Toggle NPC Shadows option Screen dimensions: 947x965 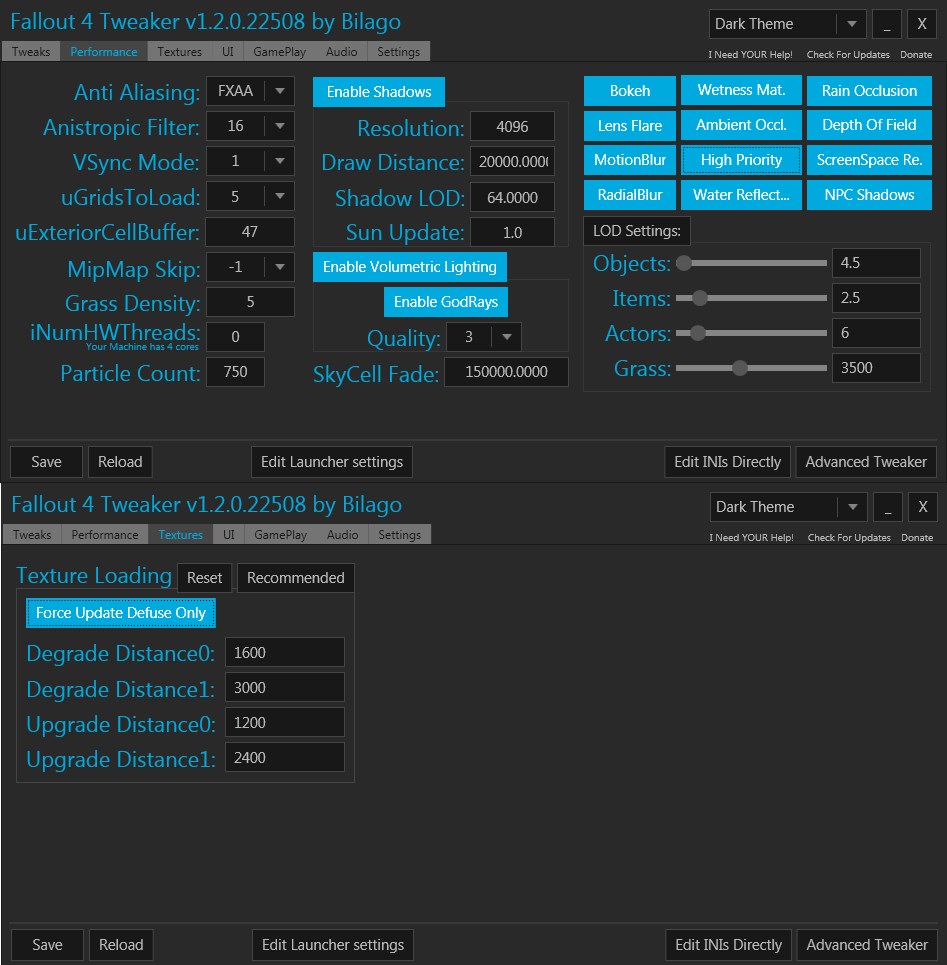[x=869, y=195]
